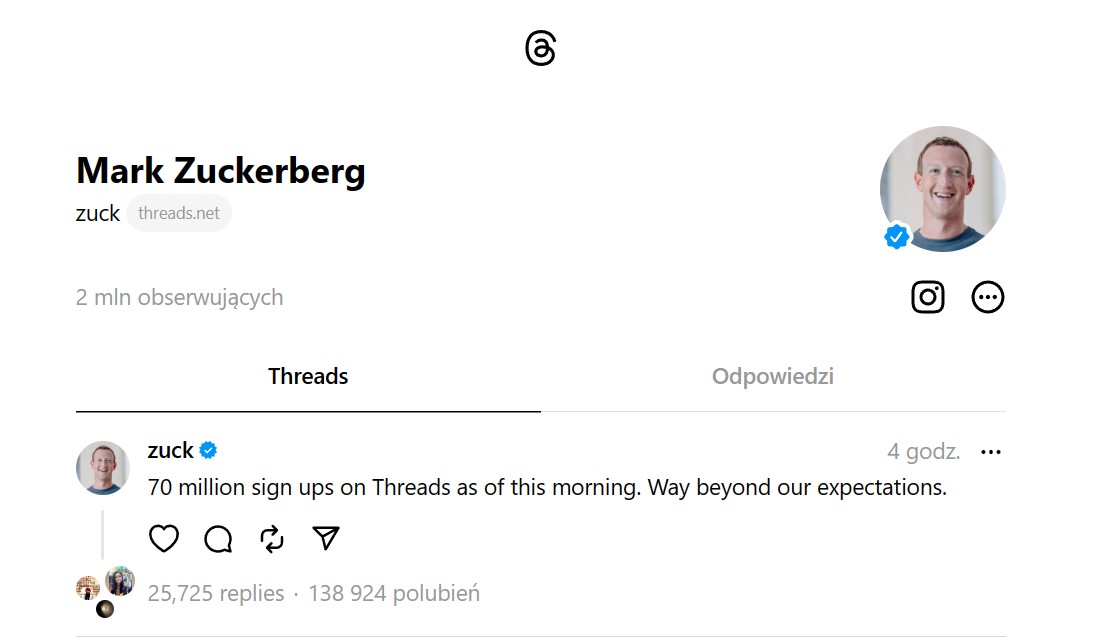Image resolution: width=1108 pixels, height=637 pixels.
Task: View the 138 924 polubień likes list
Action: point(394,593)
